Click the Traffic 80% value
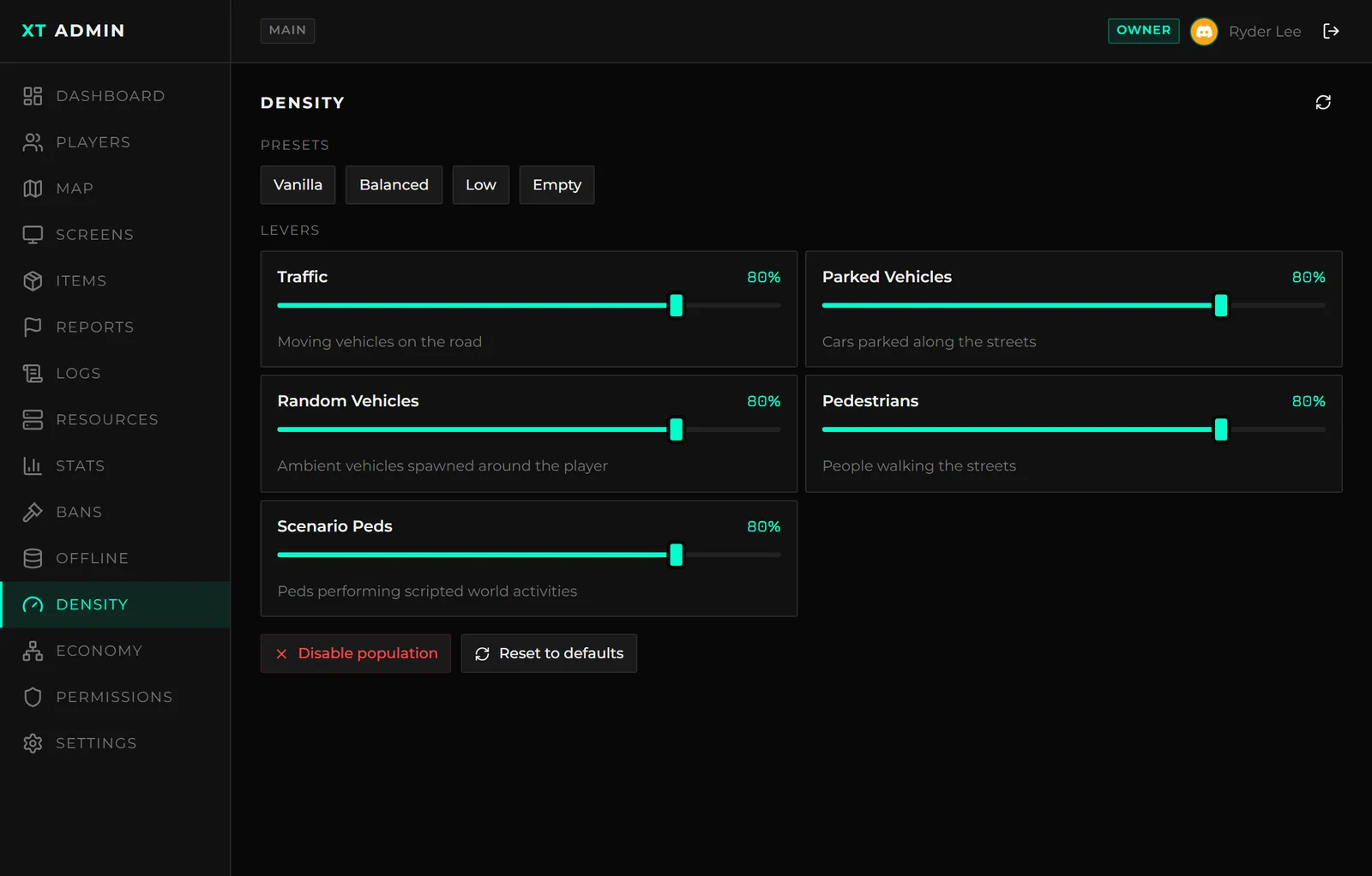Image resolution: width=1372 pixels, height=876 pixels. [763, 278]
